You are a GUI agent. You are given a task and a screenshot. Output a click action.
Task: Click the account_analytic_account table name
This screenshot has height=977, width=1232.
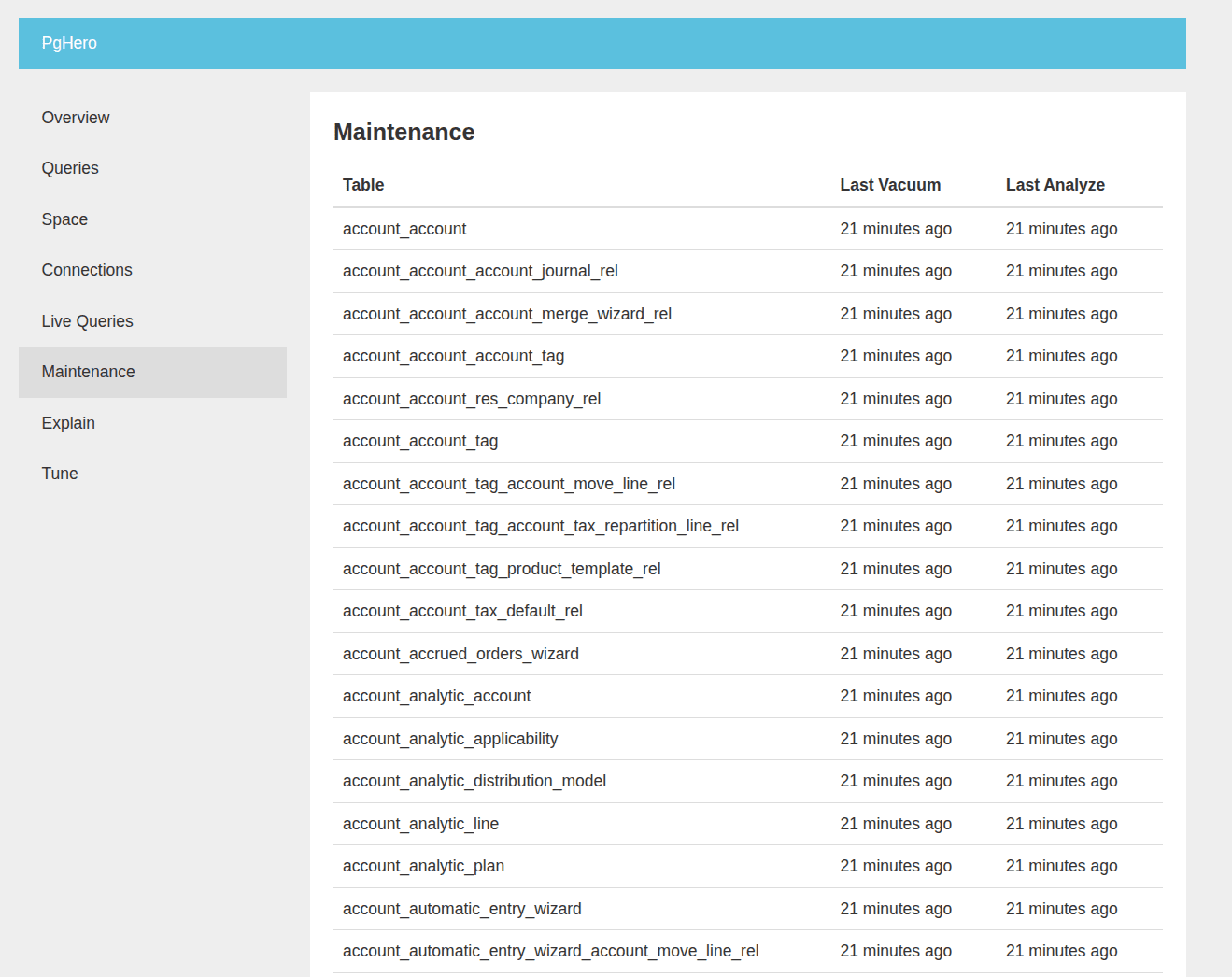(x=436, y=696)
